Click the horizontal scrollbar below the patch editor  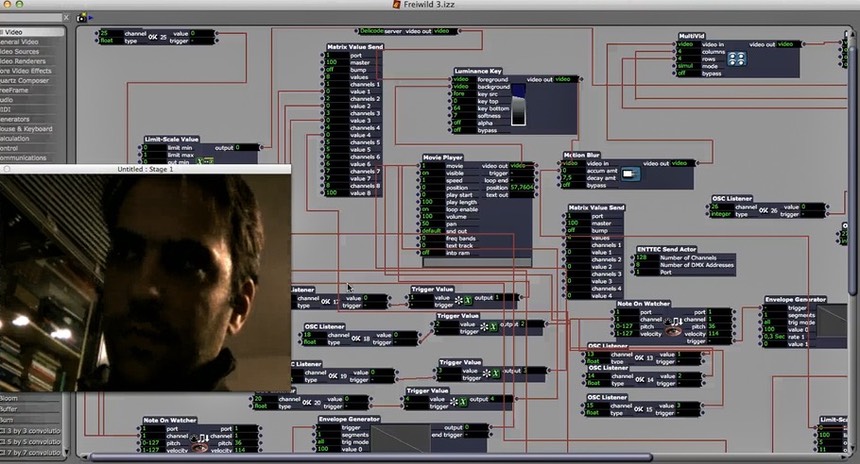450,457
